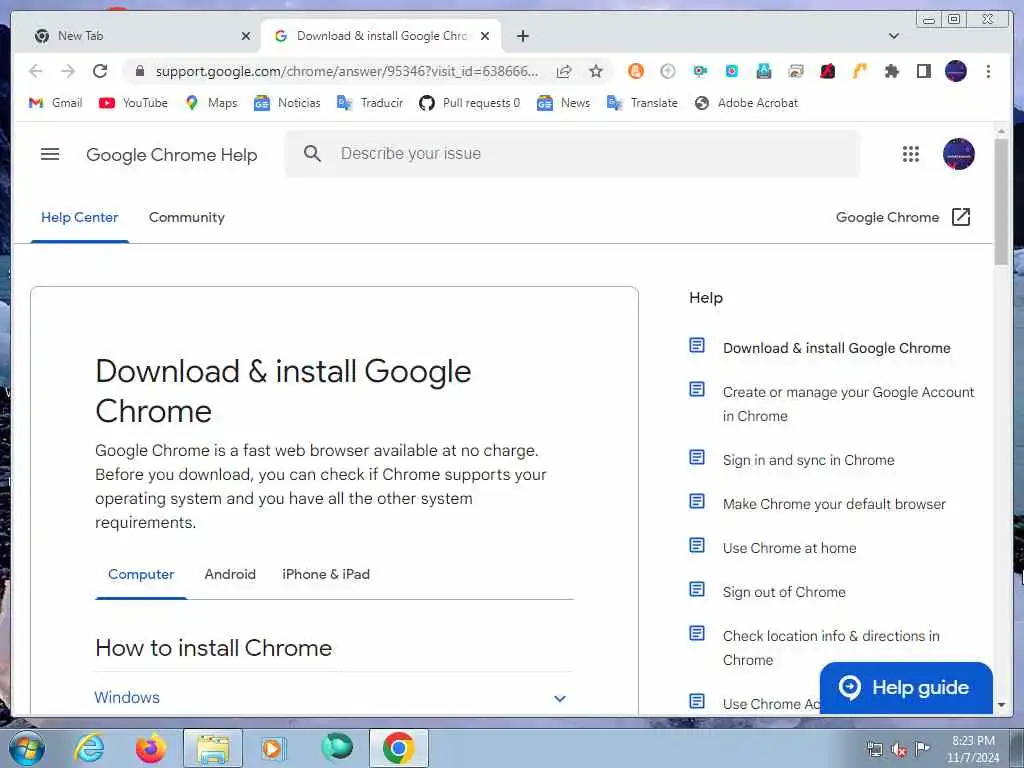The height and width of the screenshot is (768, 1024).
Task: Click the Google account avatar on page
Action: point(959,154)
